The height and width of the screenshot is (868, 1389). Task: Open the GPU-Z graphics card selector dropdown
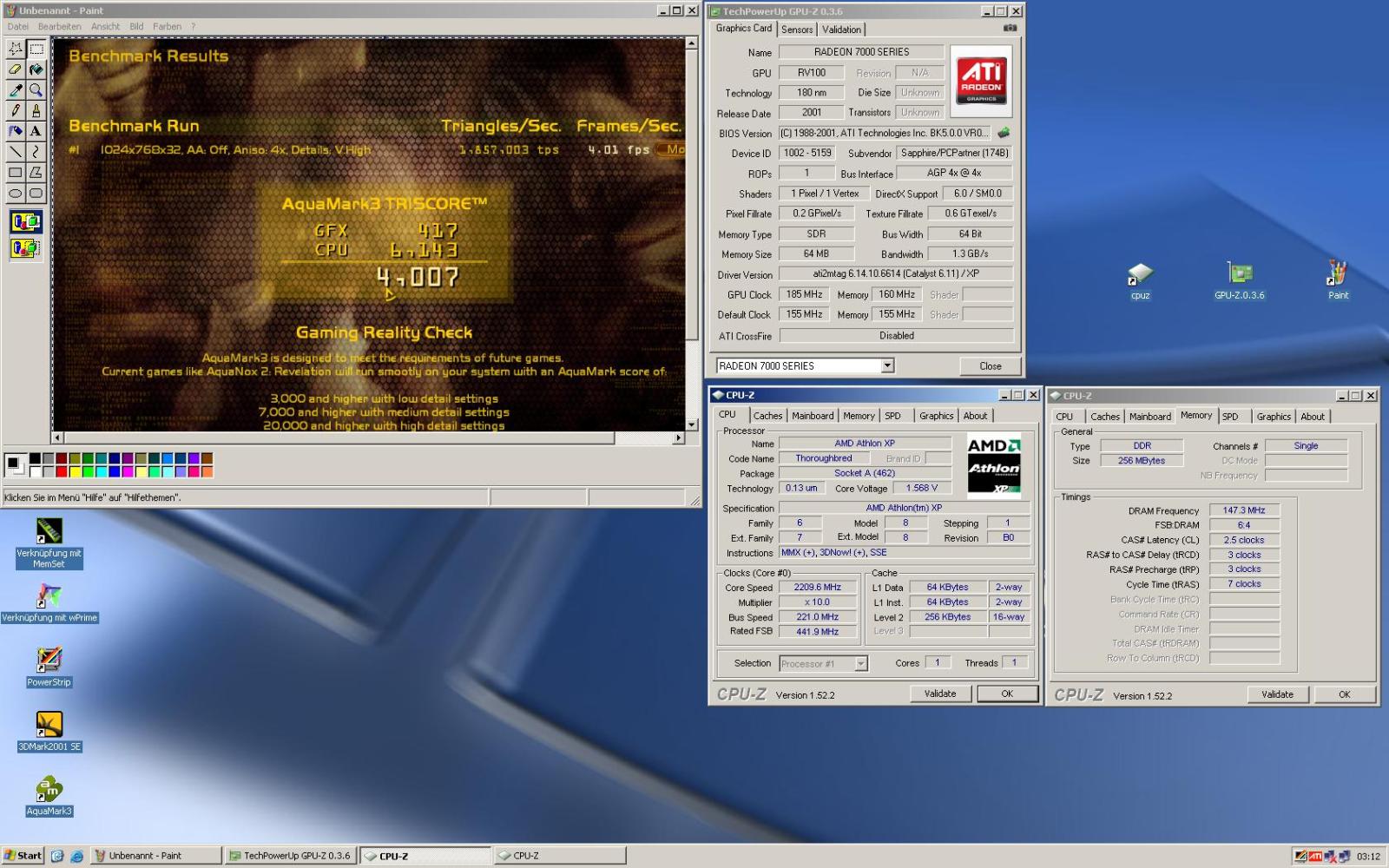pos(887,365)
